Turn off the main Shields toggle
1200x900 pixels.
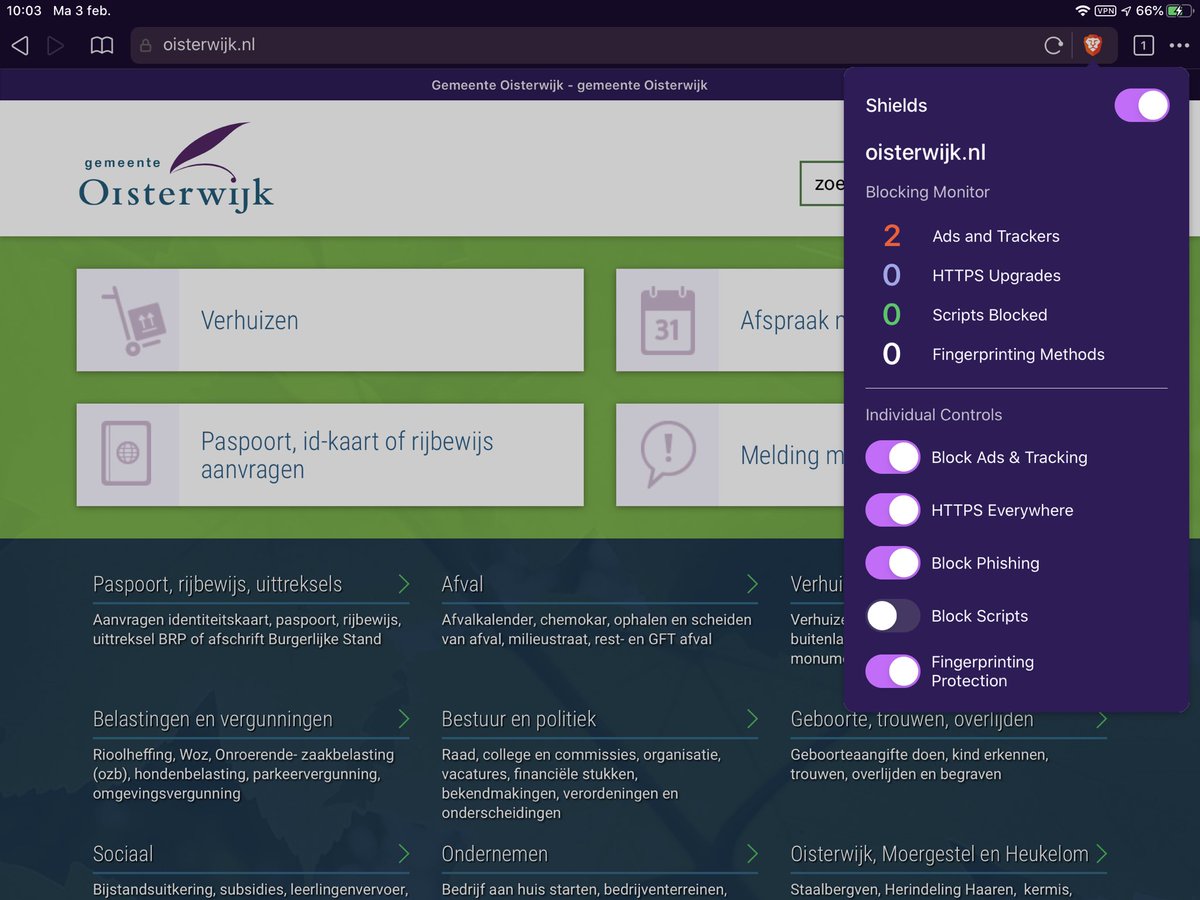click(1142, 105)
